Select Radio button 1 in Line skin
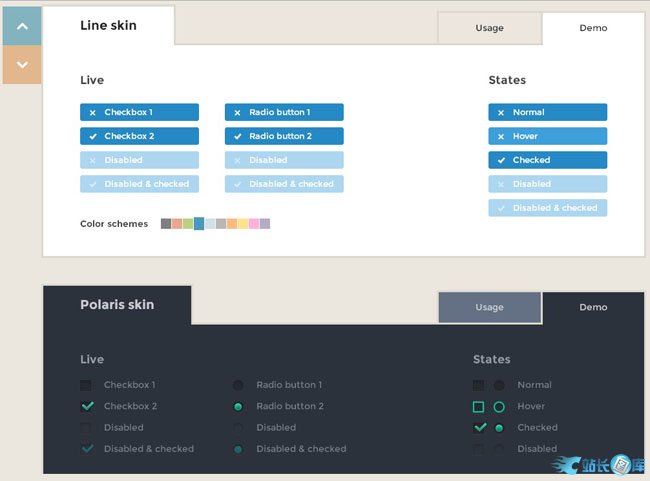650x481 pixels. [x=284, y=113]
